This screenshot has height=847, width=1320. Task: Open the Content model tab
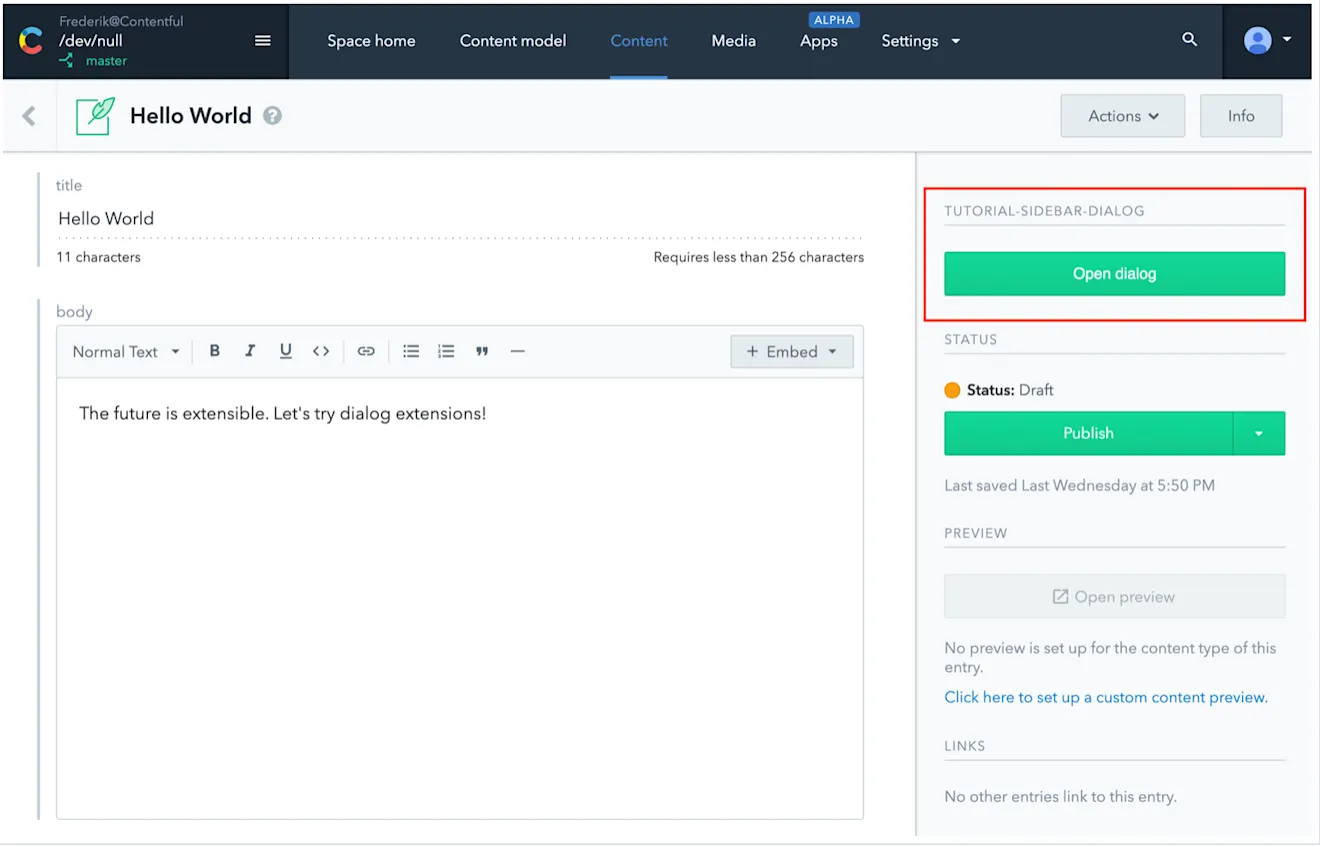(513, 41)
